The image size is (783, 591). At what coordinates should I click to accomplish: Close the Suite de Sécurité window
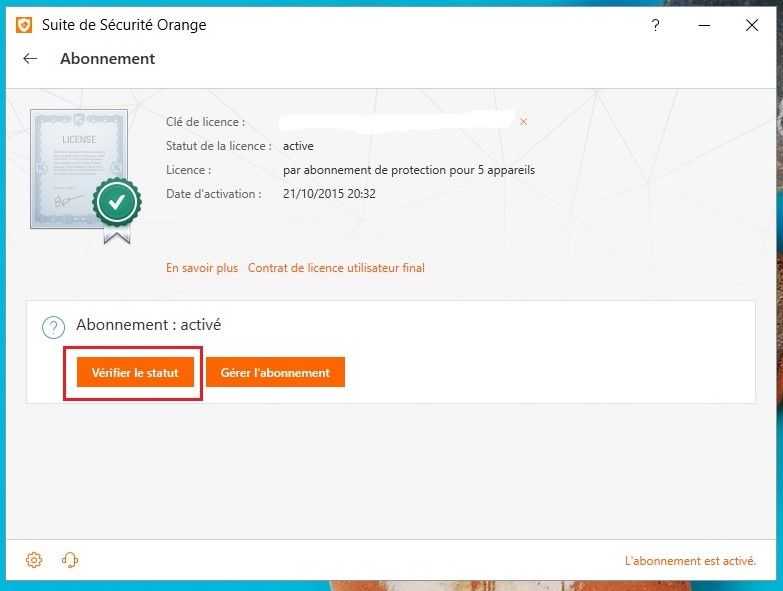[x=752, y=25]
